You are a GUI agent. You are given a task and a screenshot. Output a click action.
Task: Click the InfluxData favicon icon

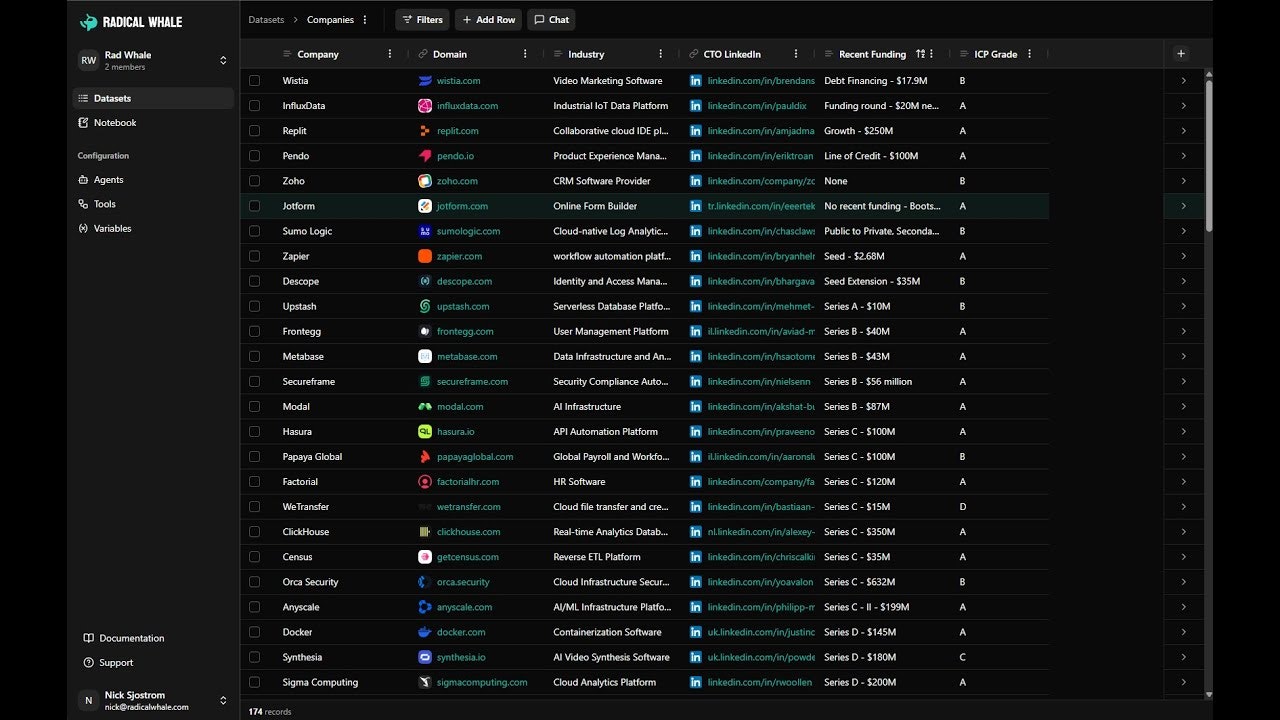[425, 106]
